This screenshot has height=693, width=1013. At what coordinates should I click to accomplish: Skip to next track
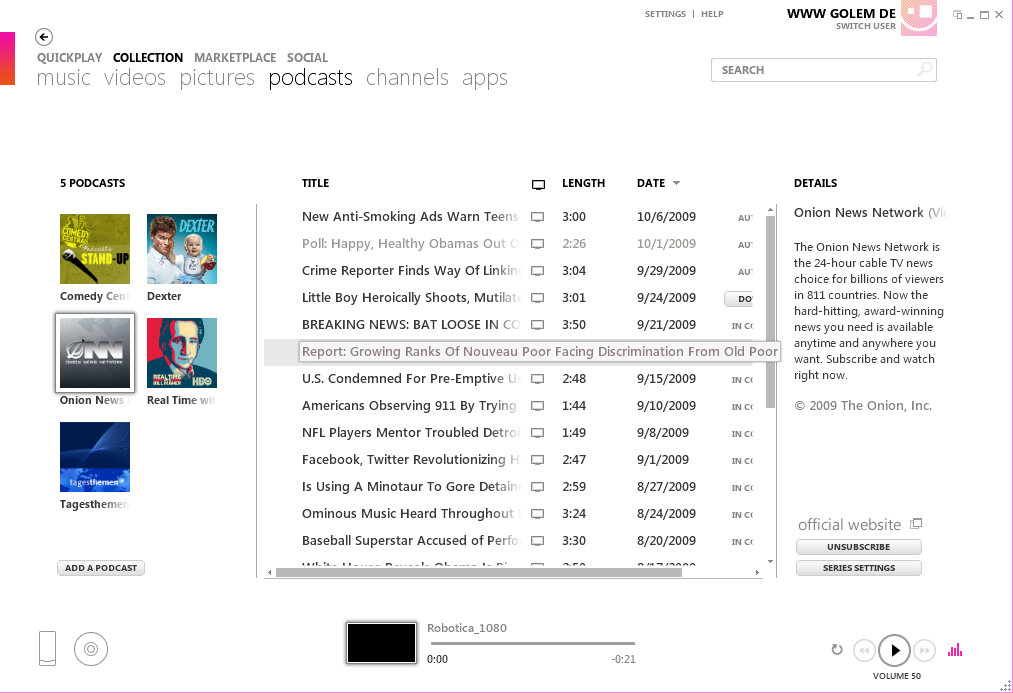pos(925,650)
